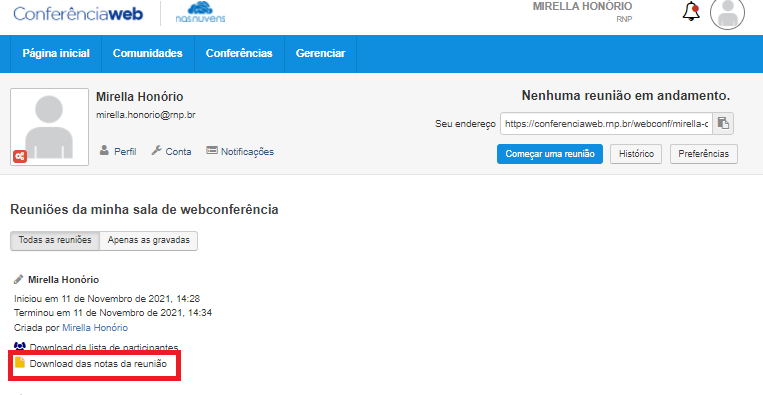Screen dimensions: 763x395
Task: Open the user avatar menu at top right
Action: (727, 13)
